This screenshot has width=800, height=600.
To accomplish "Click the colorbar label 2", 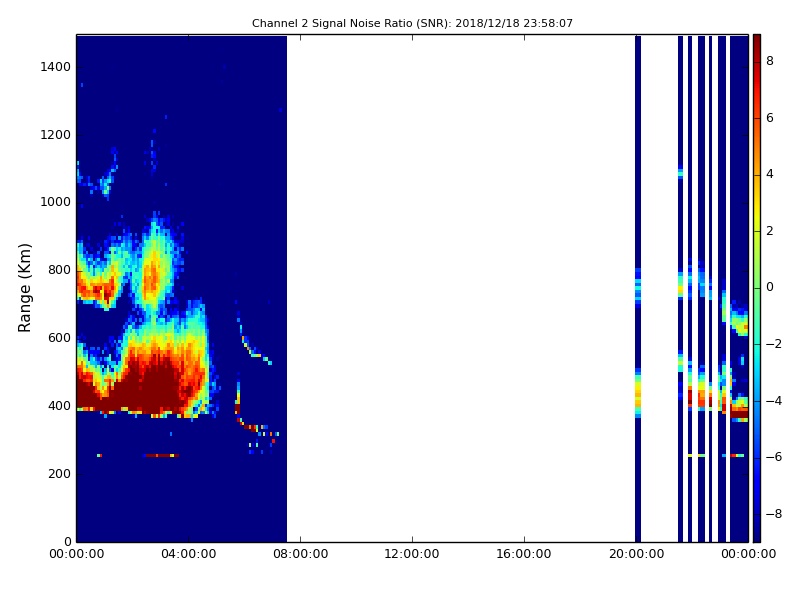I will (770, 231).
